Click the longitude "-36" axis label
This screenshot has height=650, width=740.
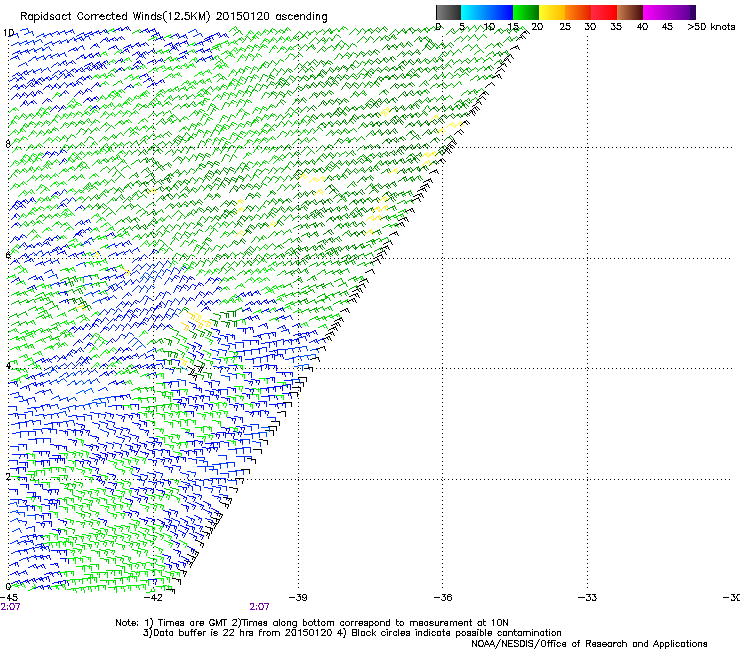443,598
